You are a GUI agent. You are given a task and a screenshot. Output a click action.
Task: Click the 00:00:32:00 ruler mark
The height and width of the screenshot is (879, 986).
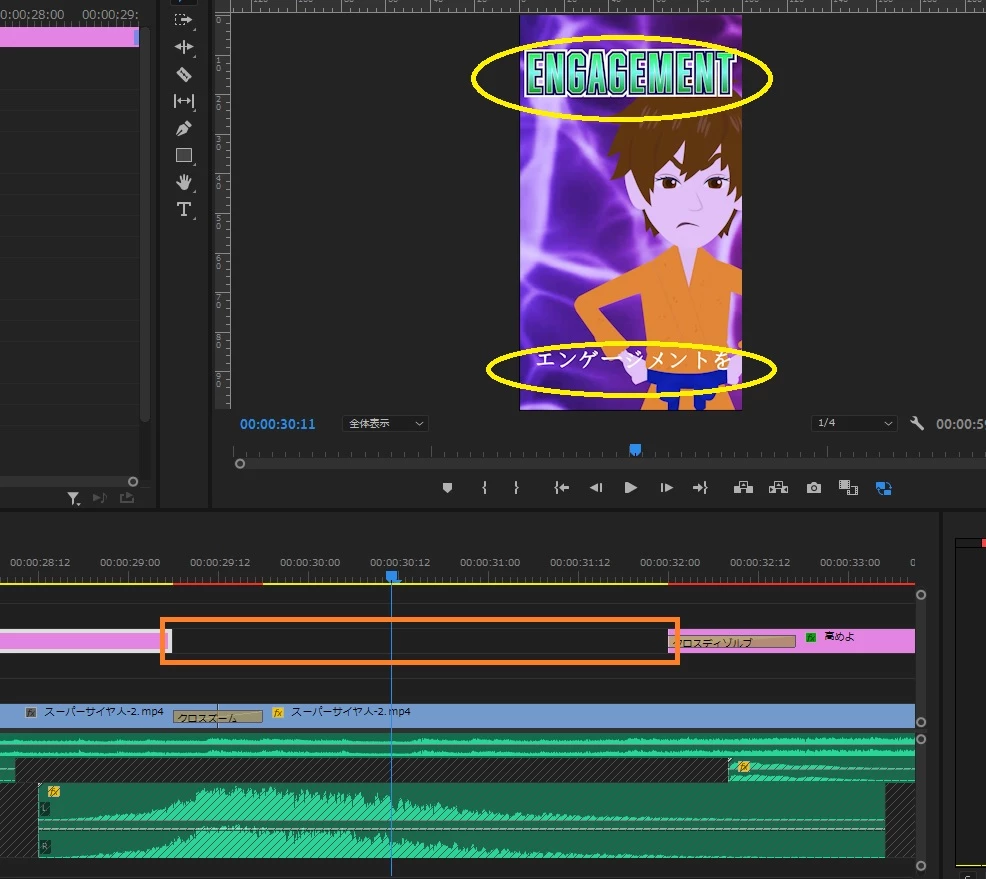(x=670, y=563)
